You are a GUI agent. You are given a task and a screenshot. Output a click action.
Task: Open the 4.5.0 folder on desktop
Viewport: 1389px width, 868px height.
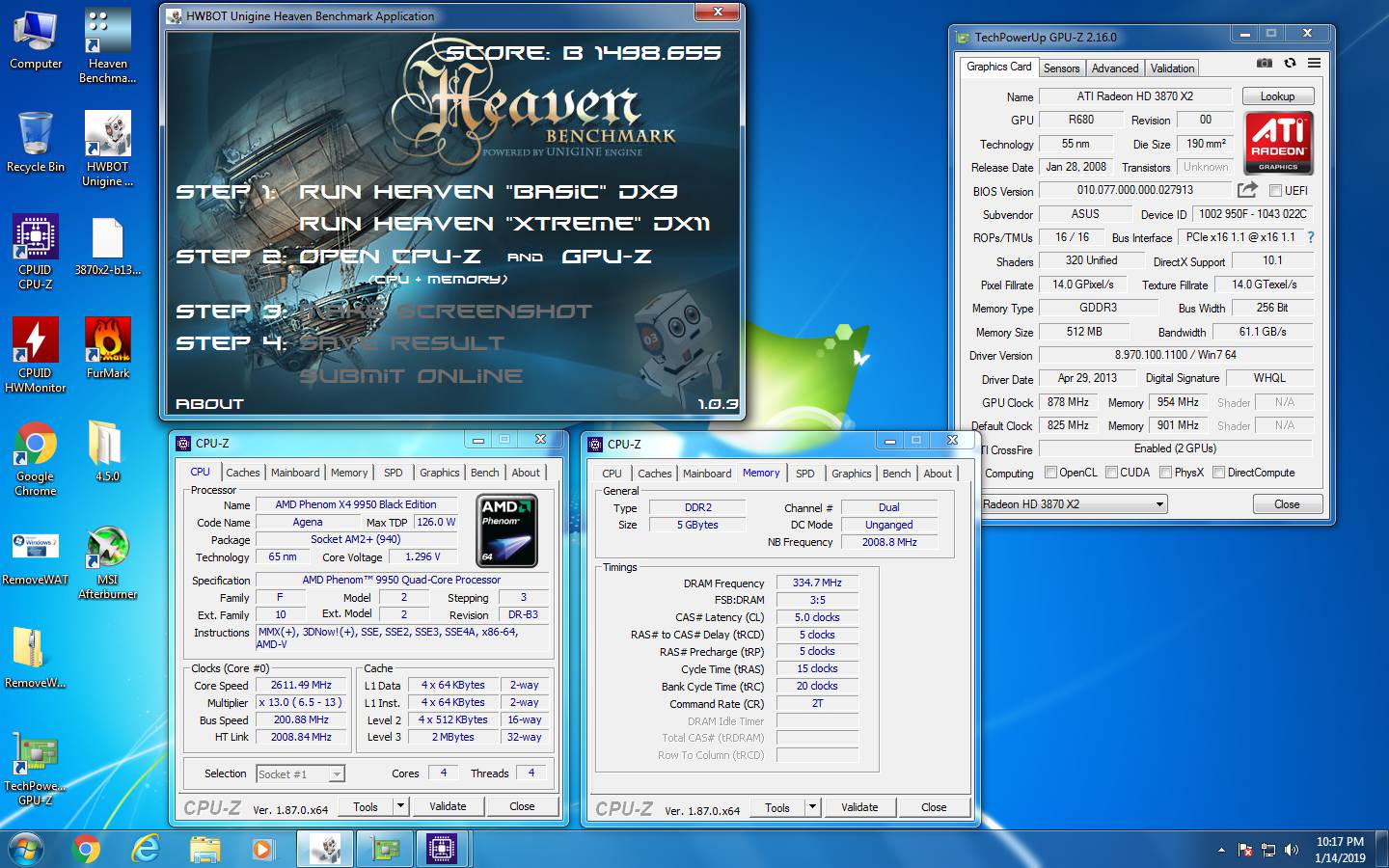107,451
